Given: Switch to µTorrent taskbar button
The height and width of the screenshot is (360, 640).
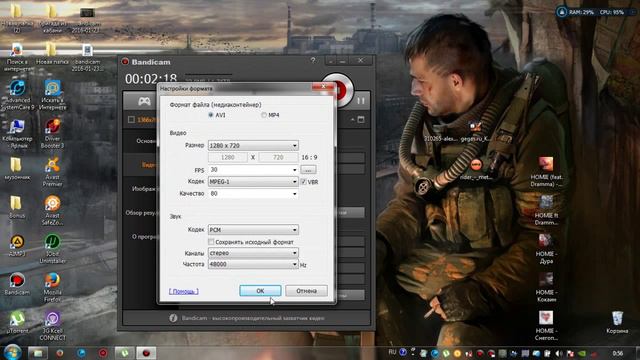Looking at the screenshot, I should (124, 353).
